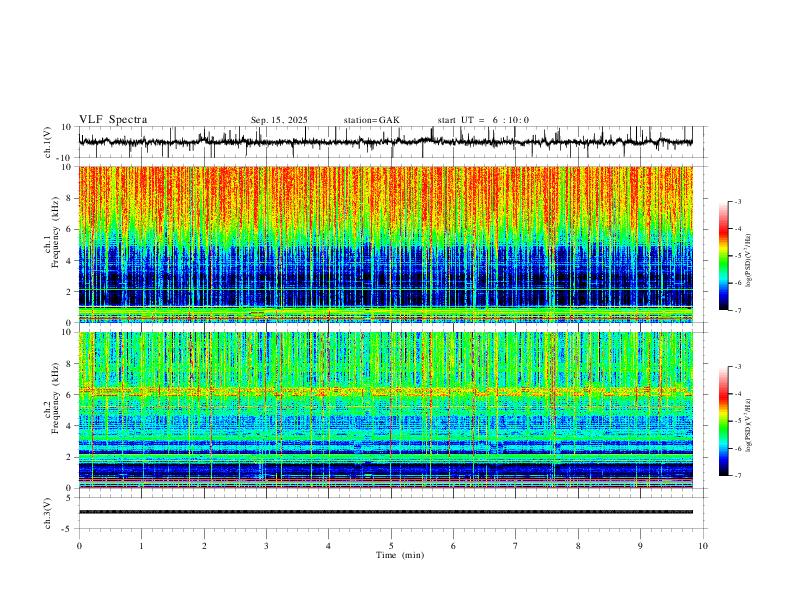The height and width of the screenshot is (612, 792).
Task: Click the ch.3 flat voltage trace
Action: point(385,512)
